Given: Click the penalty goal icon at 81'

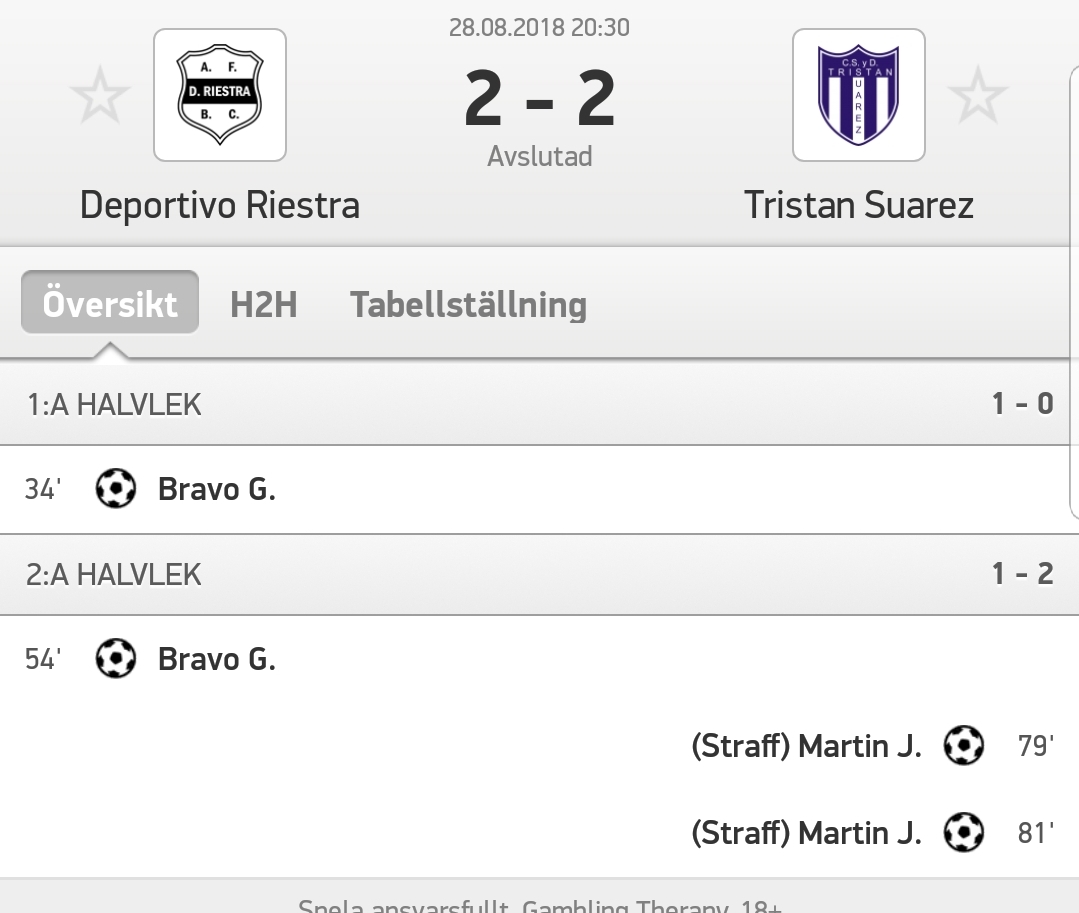Looking at the screenshot, I should [x=963, y=833].
